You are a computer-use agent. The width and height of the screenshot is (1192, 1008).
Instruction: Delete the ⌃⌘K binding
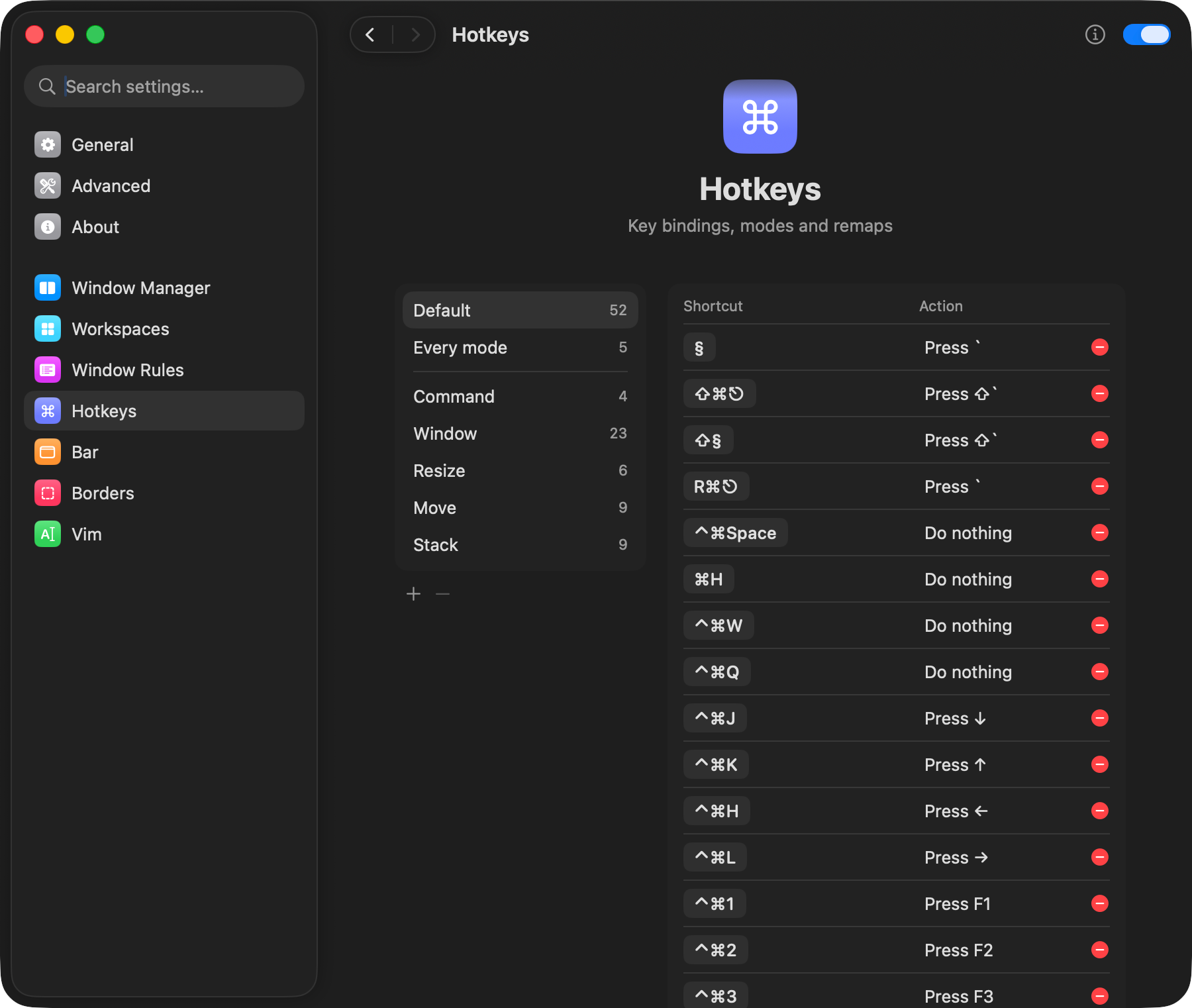pos(1100,764)
